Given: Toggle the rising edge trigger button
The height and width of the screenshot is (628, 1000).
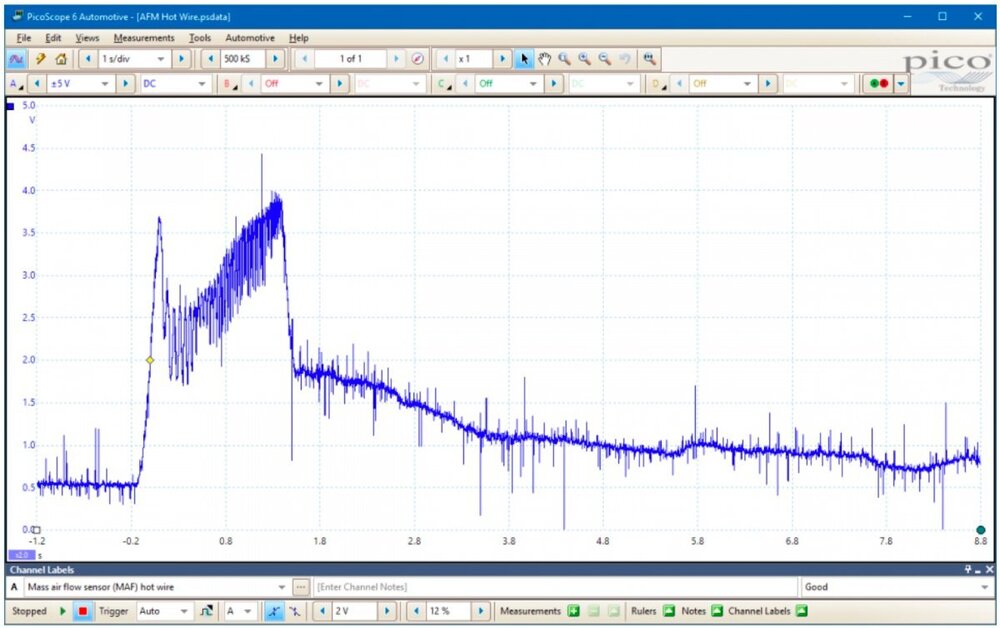Looking at the screenshot, I should click(x=274, y=611).
